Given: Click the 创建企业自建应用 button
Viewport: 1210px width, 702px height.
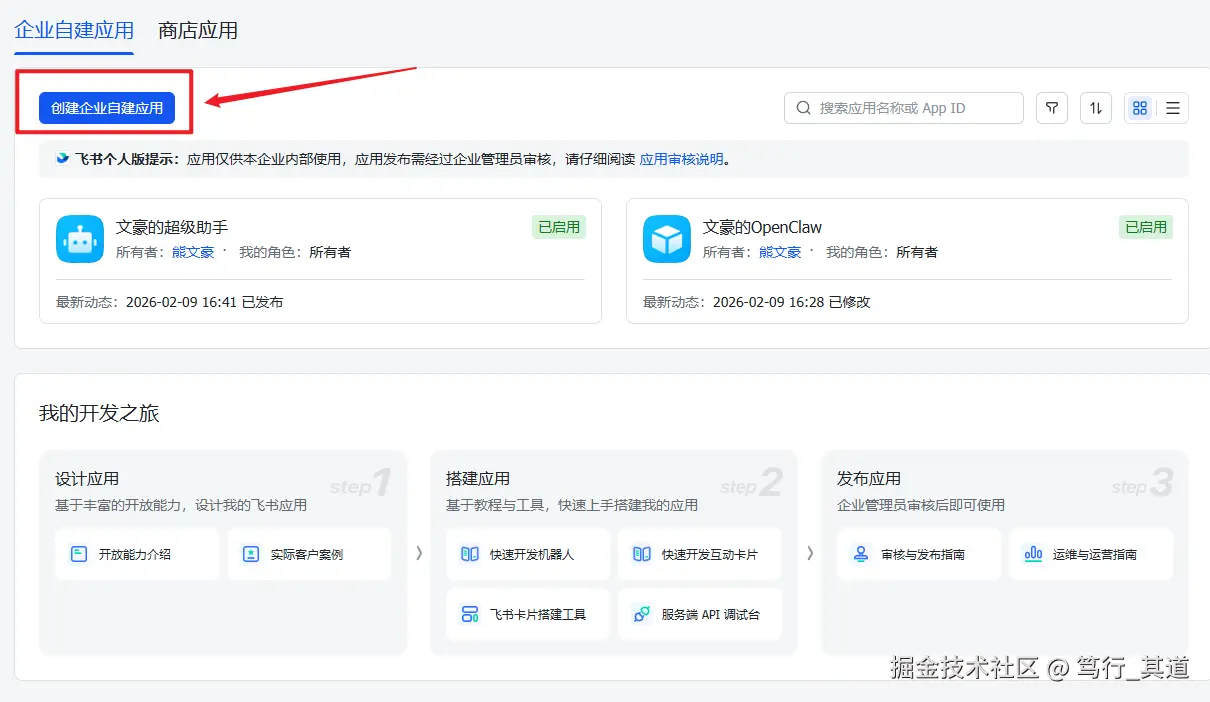Looking at the screenshot, I should [107, 108].
